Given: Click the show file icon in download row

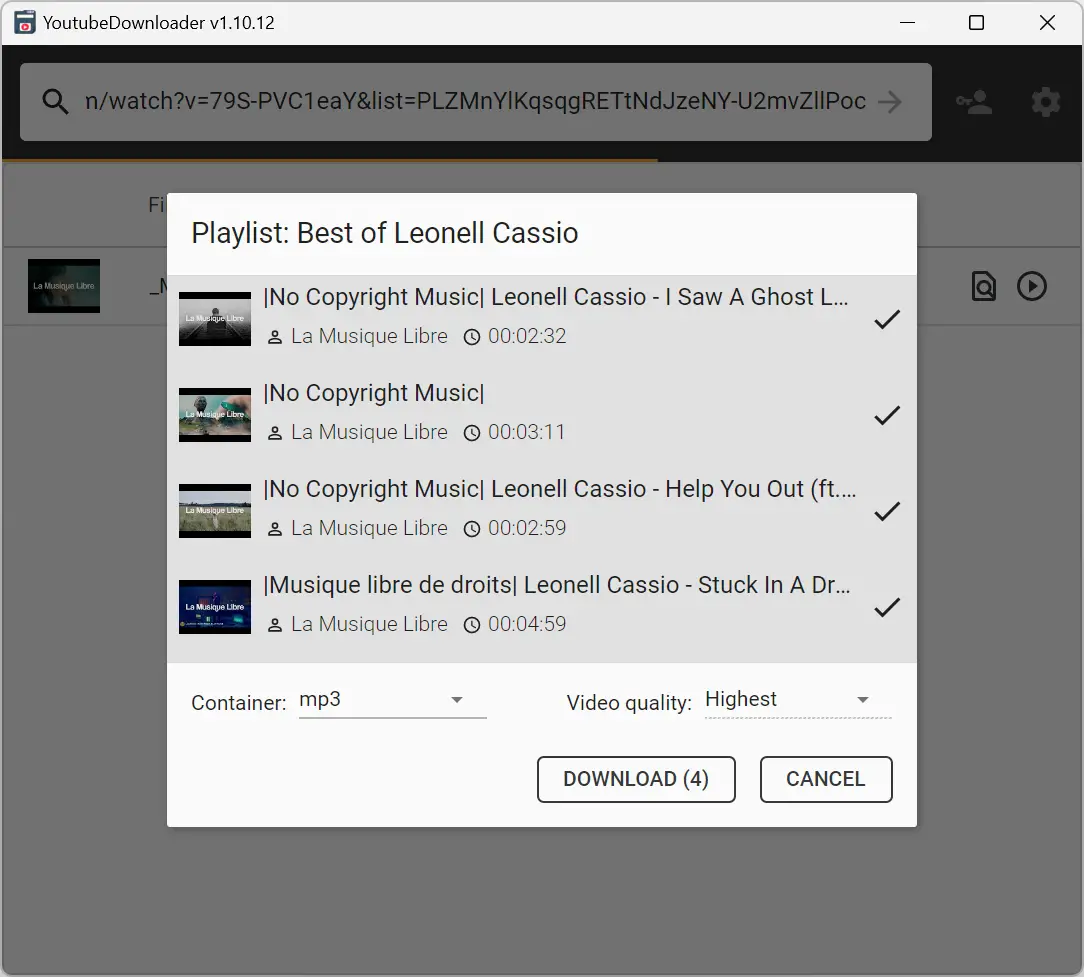Looking at the screenshot, I should 984,286.
